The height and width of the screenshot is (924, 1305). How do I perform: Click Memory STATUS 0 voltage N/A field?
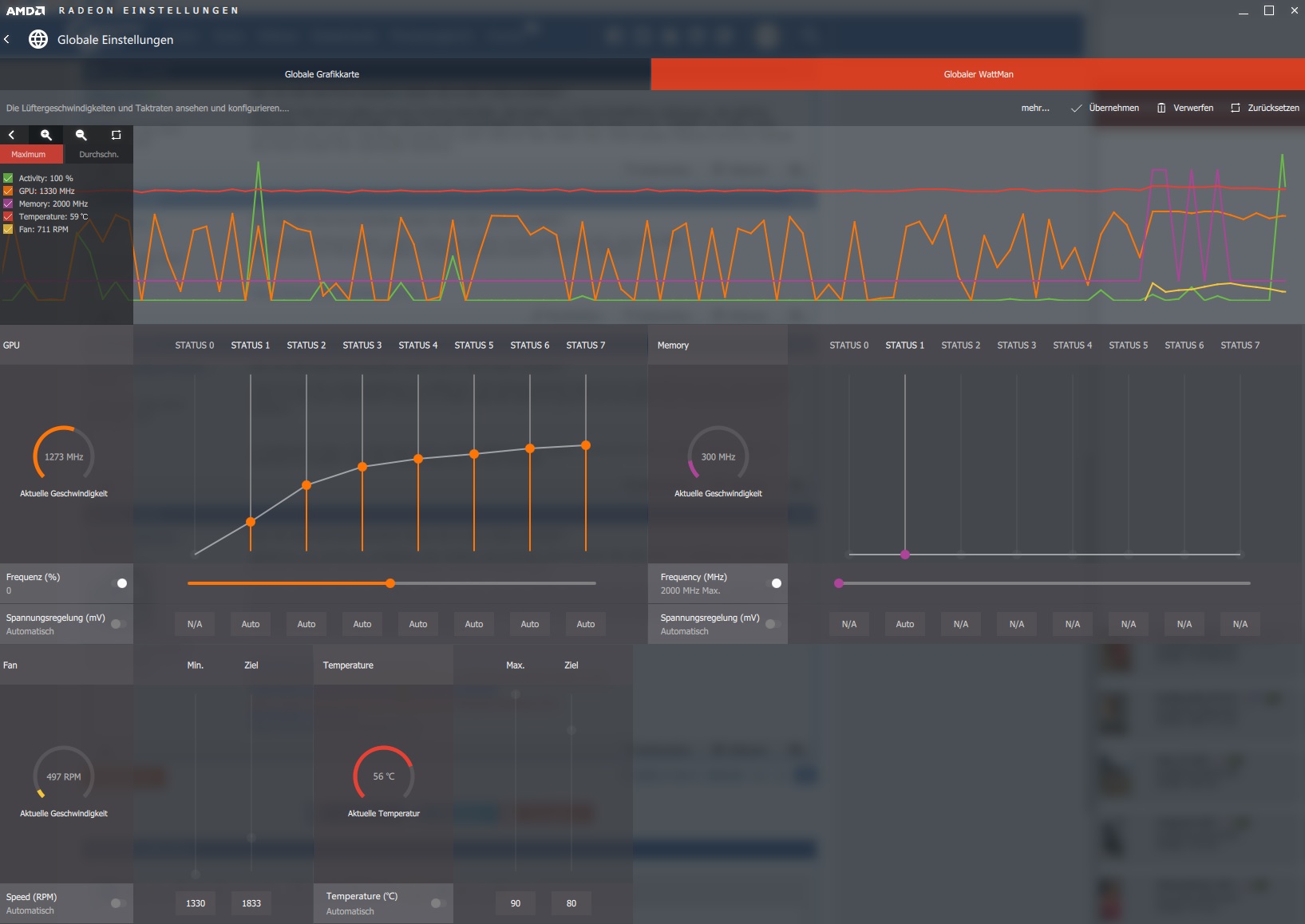(x=849, y=624)
